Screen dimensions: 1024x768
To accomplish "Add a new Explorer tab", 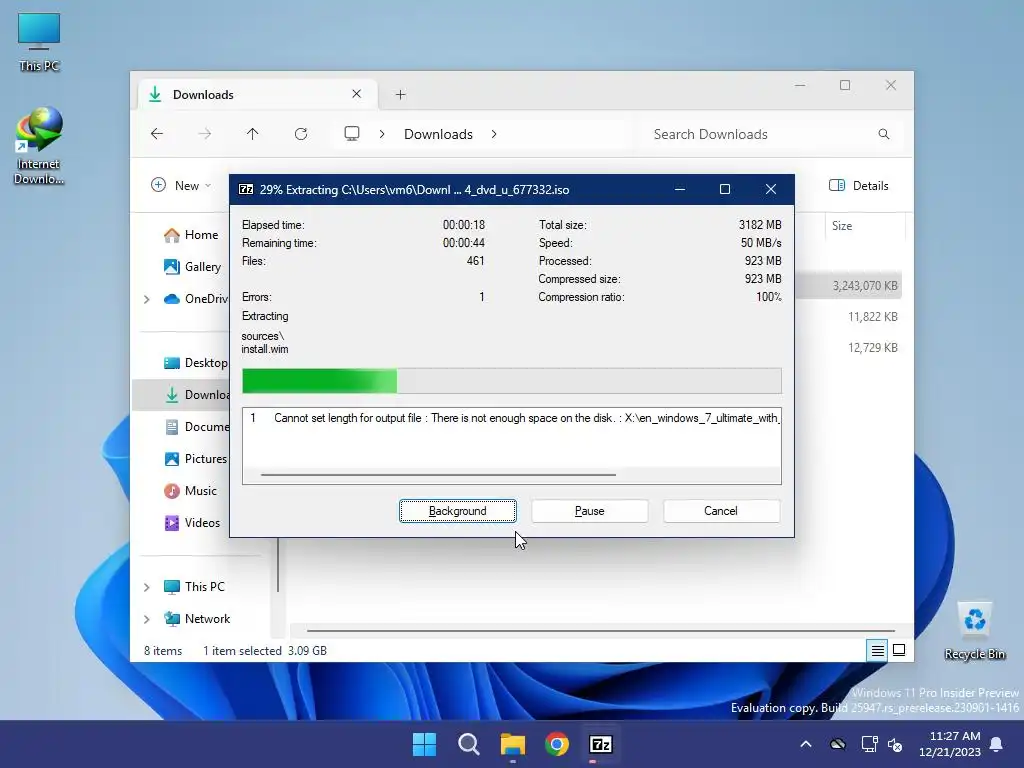I will click(400, 95).
